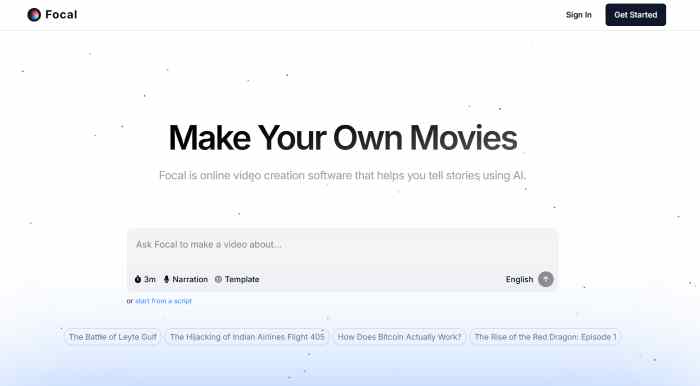700x386 pixels.
Task: Click the round submit arrow button
Action: [x=546, y=279]
